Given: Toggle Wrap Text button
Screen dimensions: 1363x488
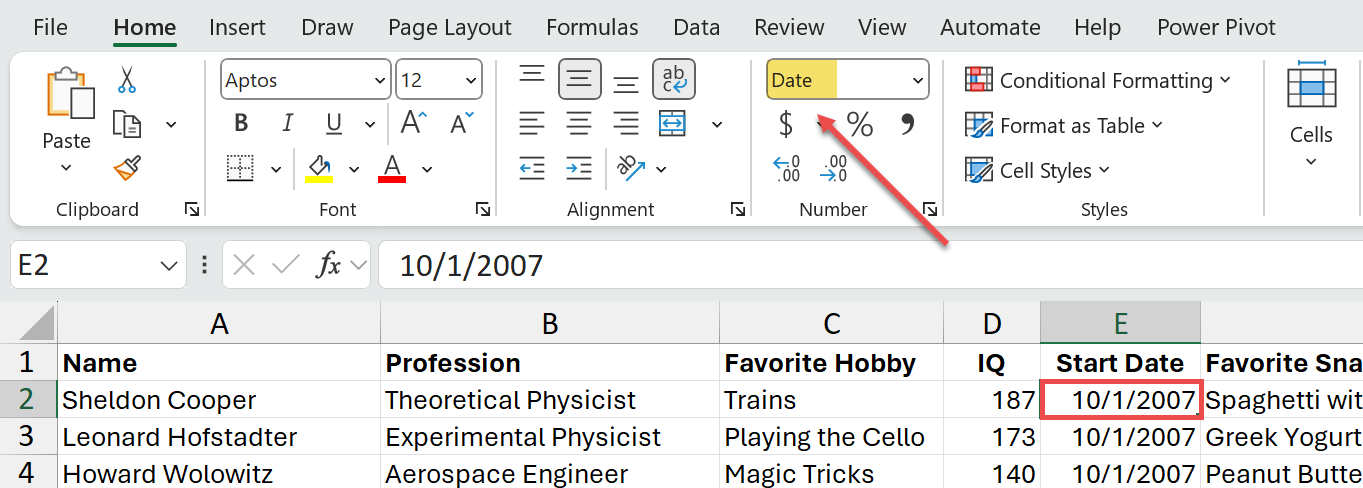Looking at the screenshot, I should [674, 79].
